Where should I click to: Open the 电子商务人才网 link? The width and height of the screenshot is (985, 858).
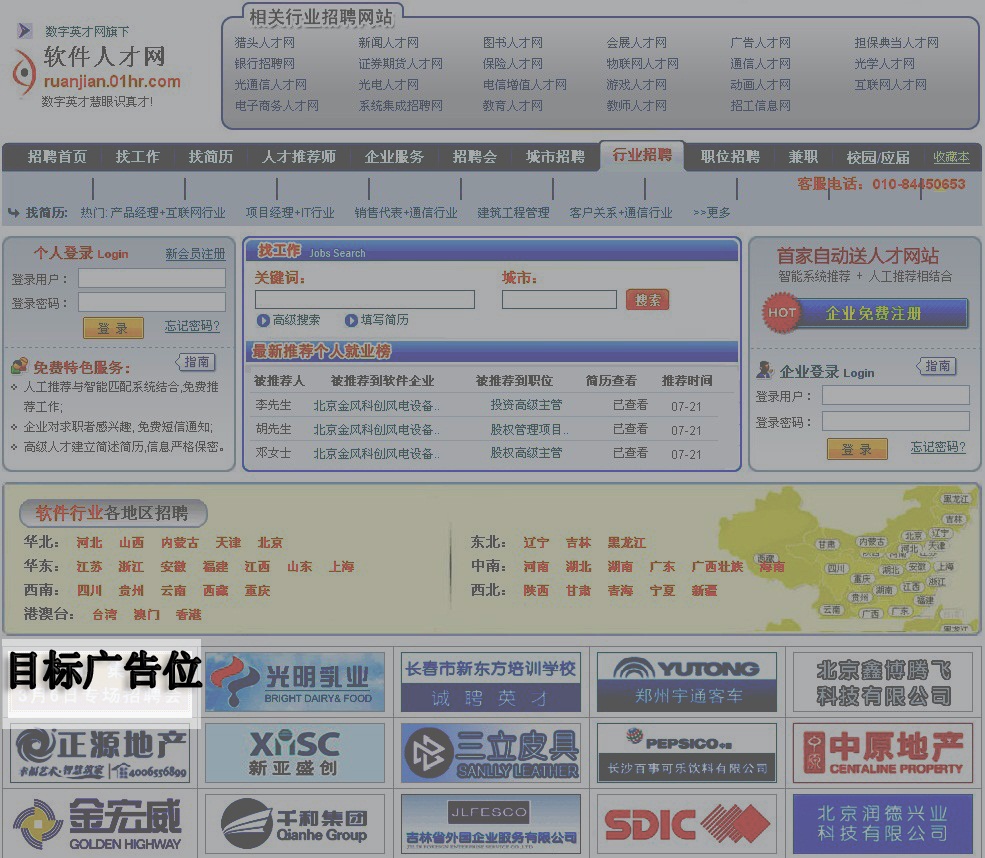(276, 106)
